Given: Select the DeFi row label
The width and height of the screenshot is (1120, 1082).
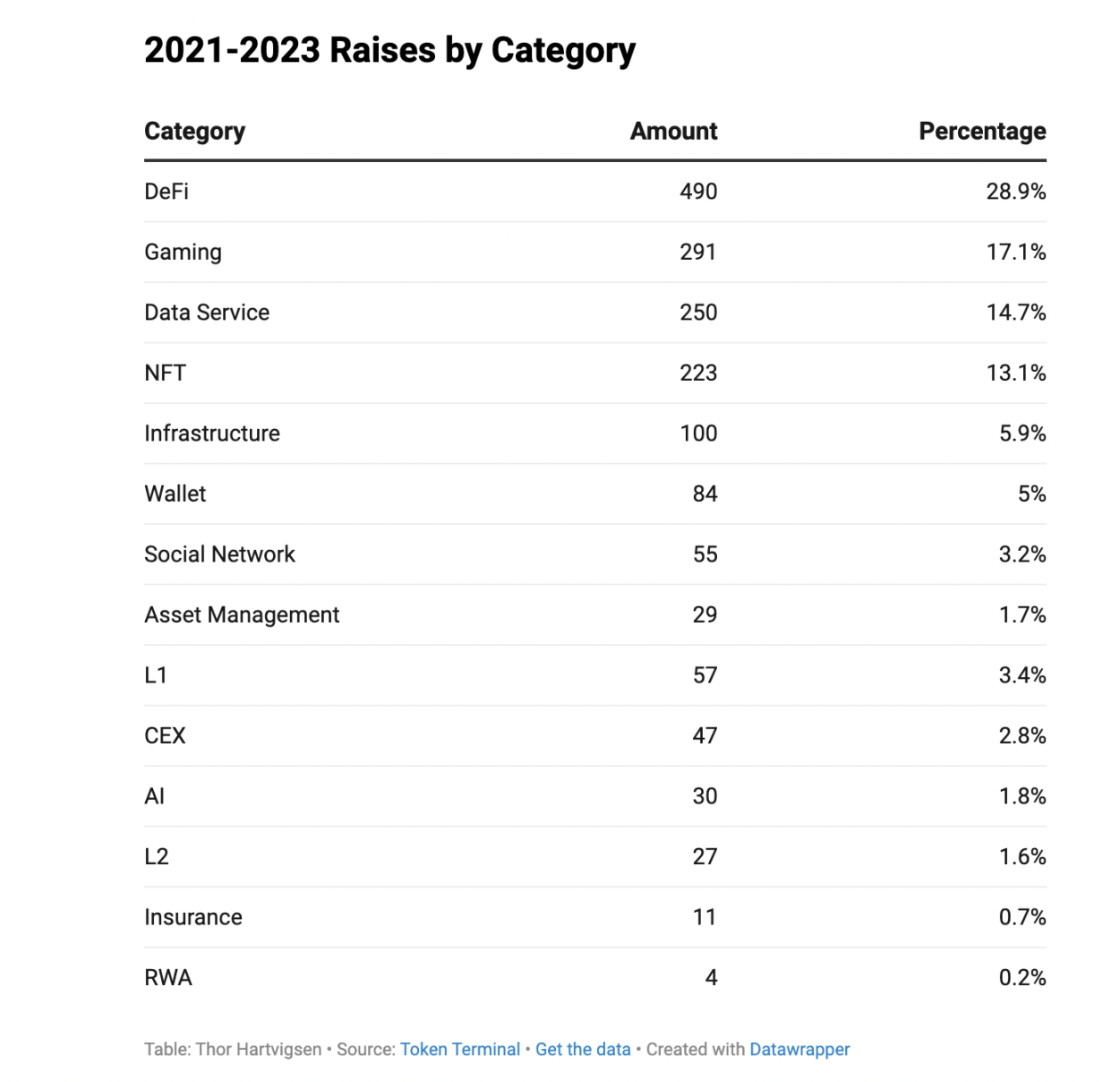Looking at the screenshot, I should click(x=167, y=192).
